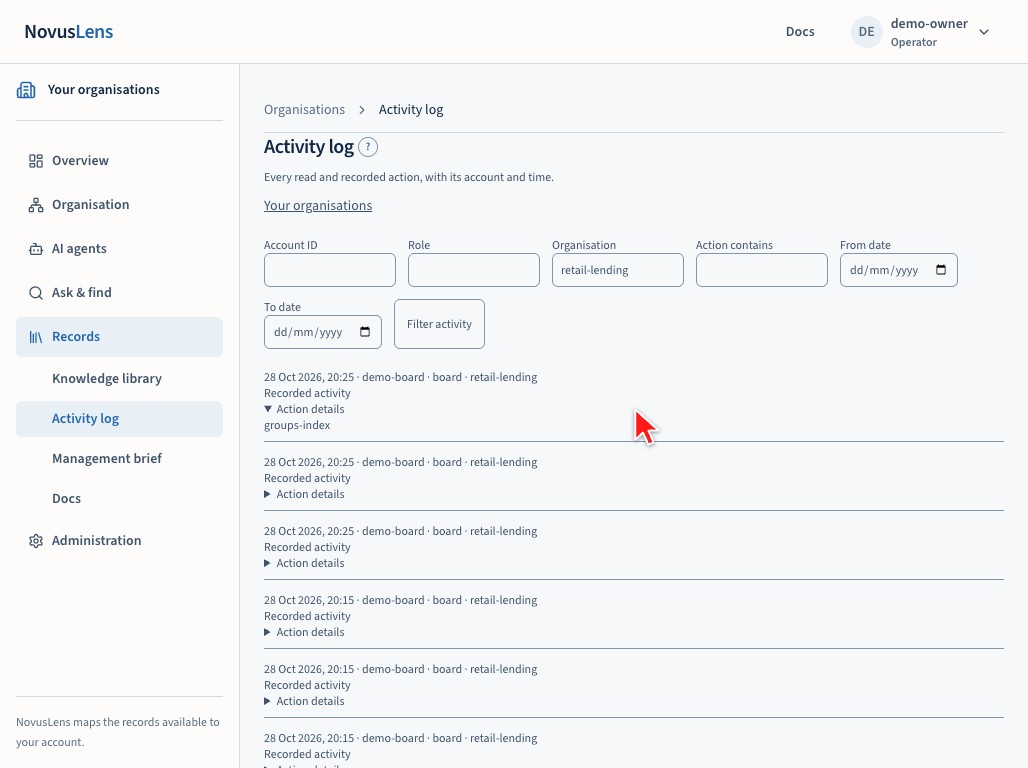Image resolution: width=1028 pixels, height=768 pixels.
Task: Open the From date calendar picker icon
Action: coord(941,270)
